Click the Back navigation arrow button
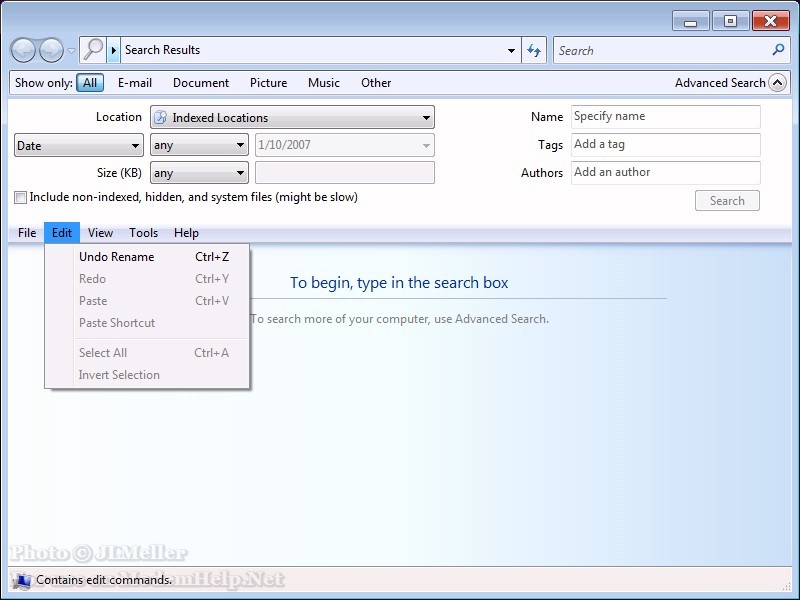 24,50
